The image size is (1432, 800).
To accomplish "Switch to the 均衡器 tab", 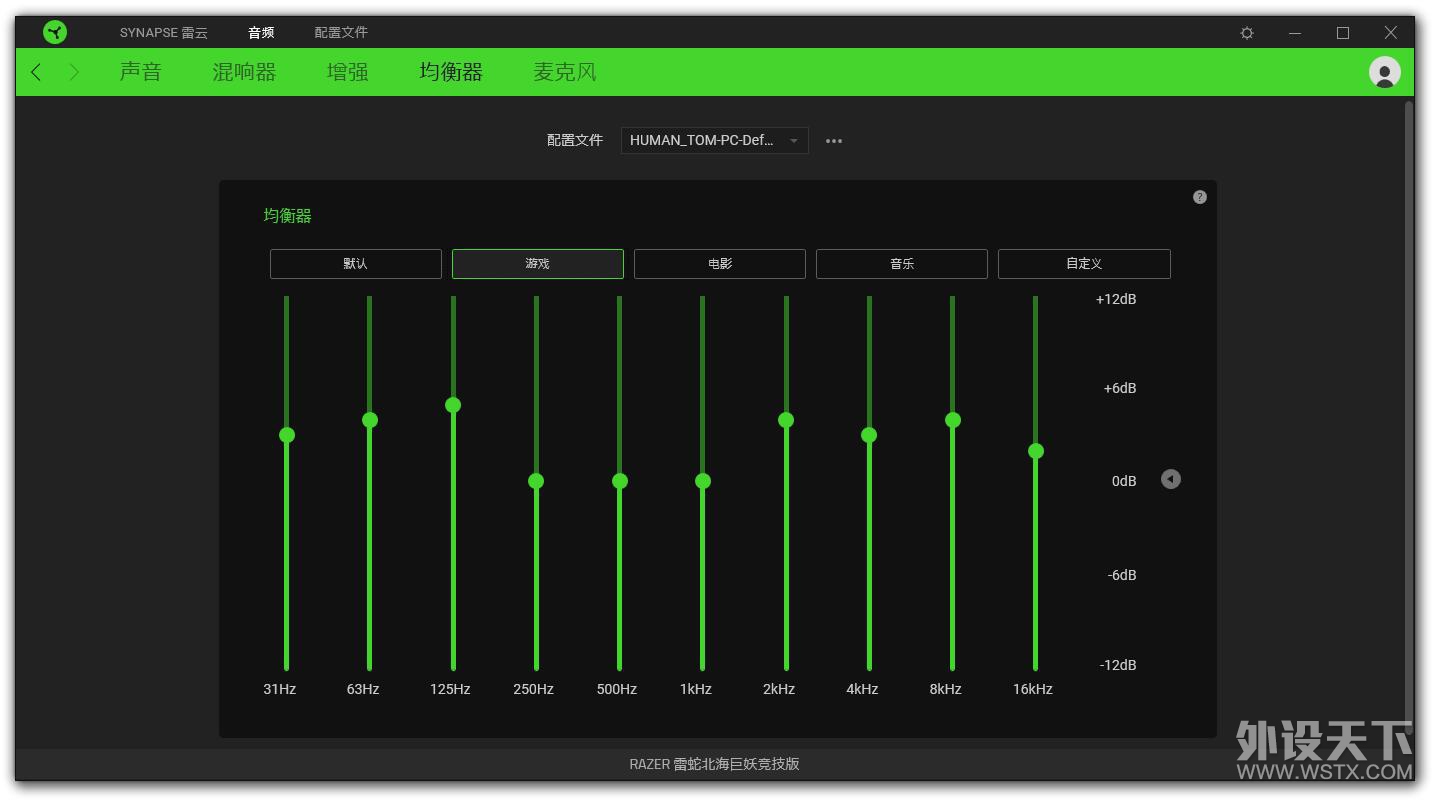I will 451,72.
